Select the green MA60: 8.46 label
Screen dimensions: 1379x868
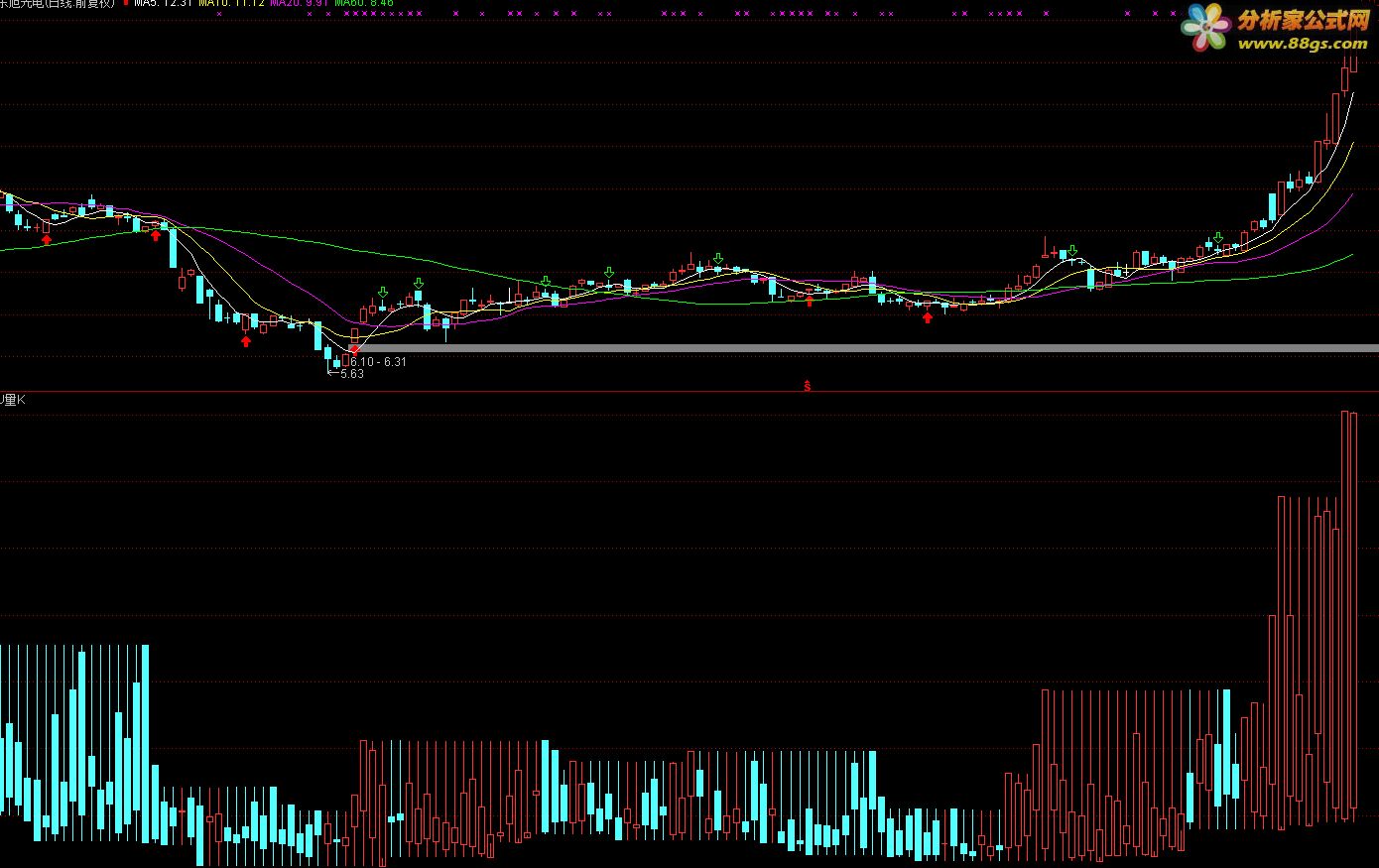pyautogui.click(x=364, y=3)
